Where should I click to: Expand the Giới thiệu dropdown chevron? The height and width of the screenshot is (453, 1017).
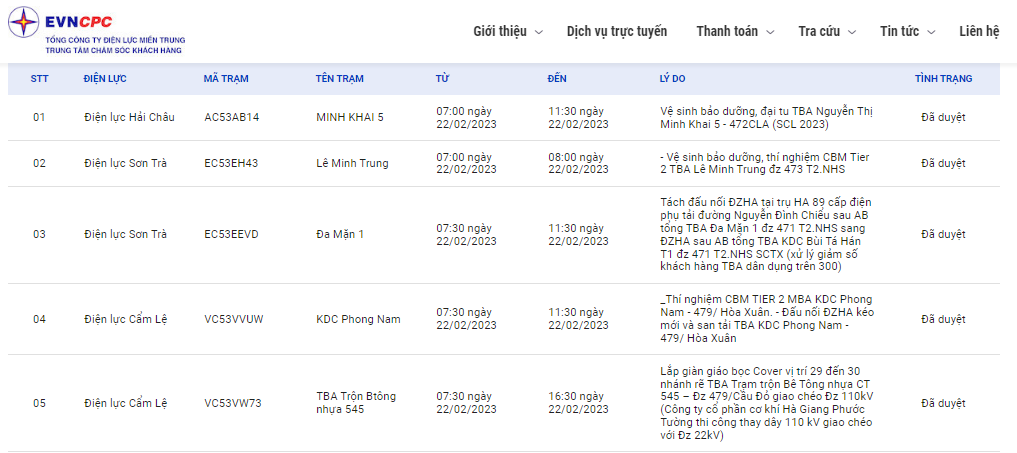tap(538, 32)
